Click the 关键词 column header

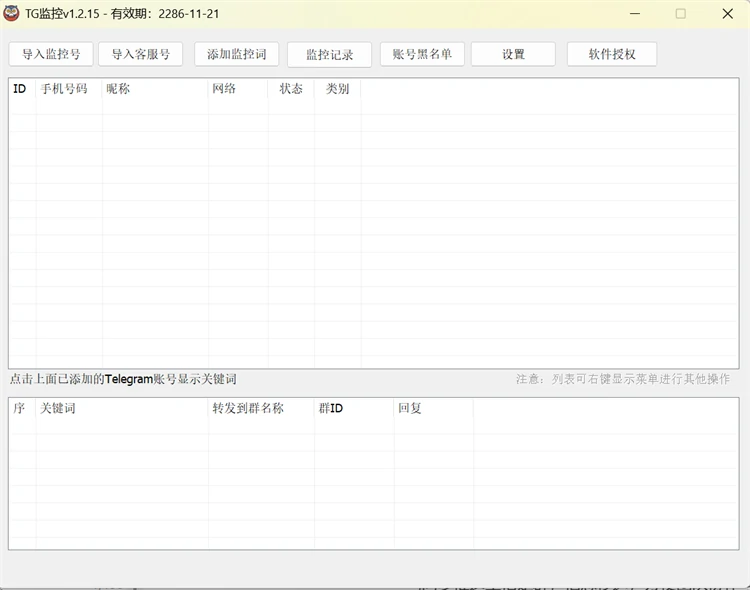(x=122, y=408)
